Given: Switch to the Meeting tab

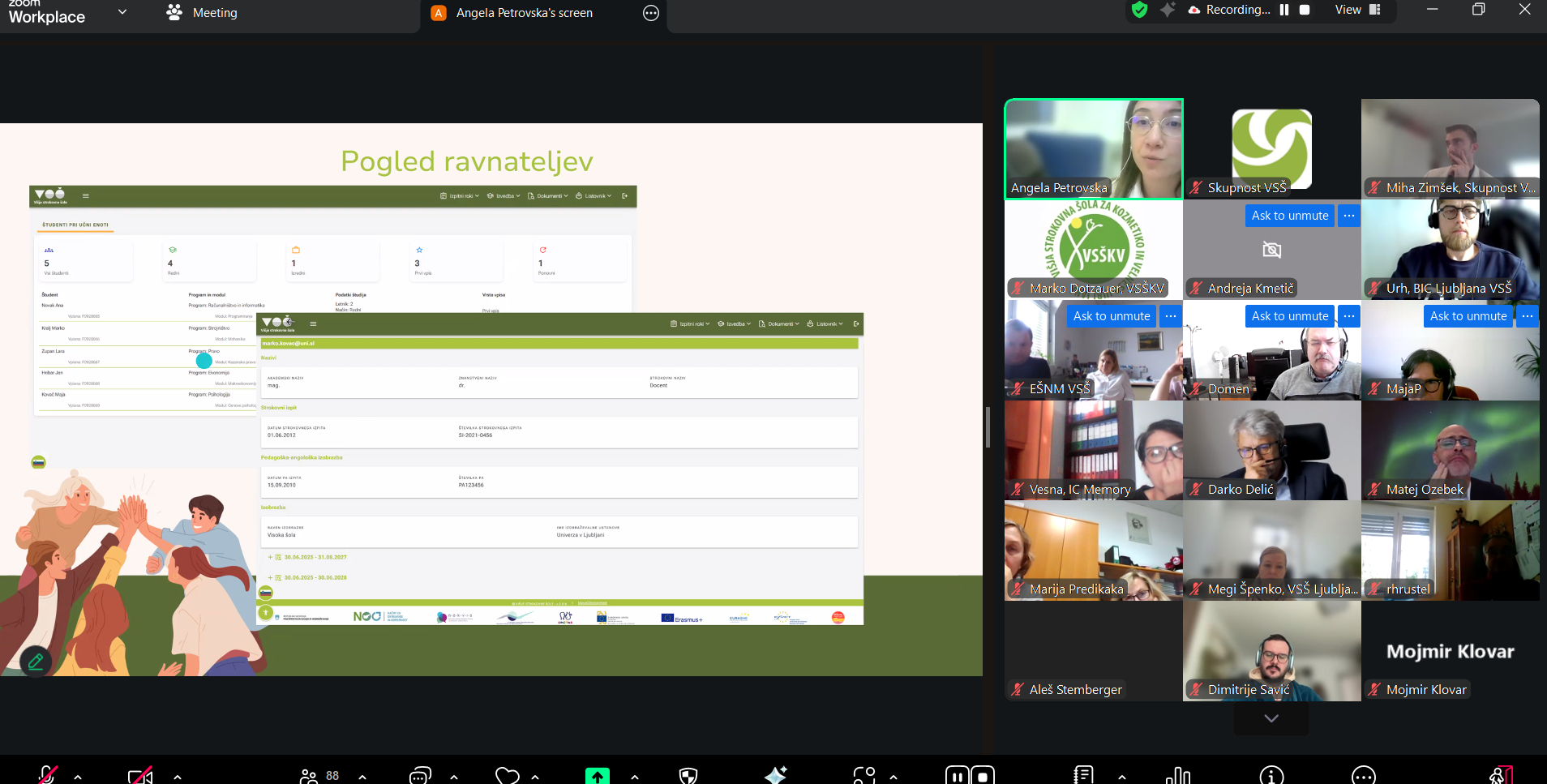Looking at the screenshot, I should point(203,13).
